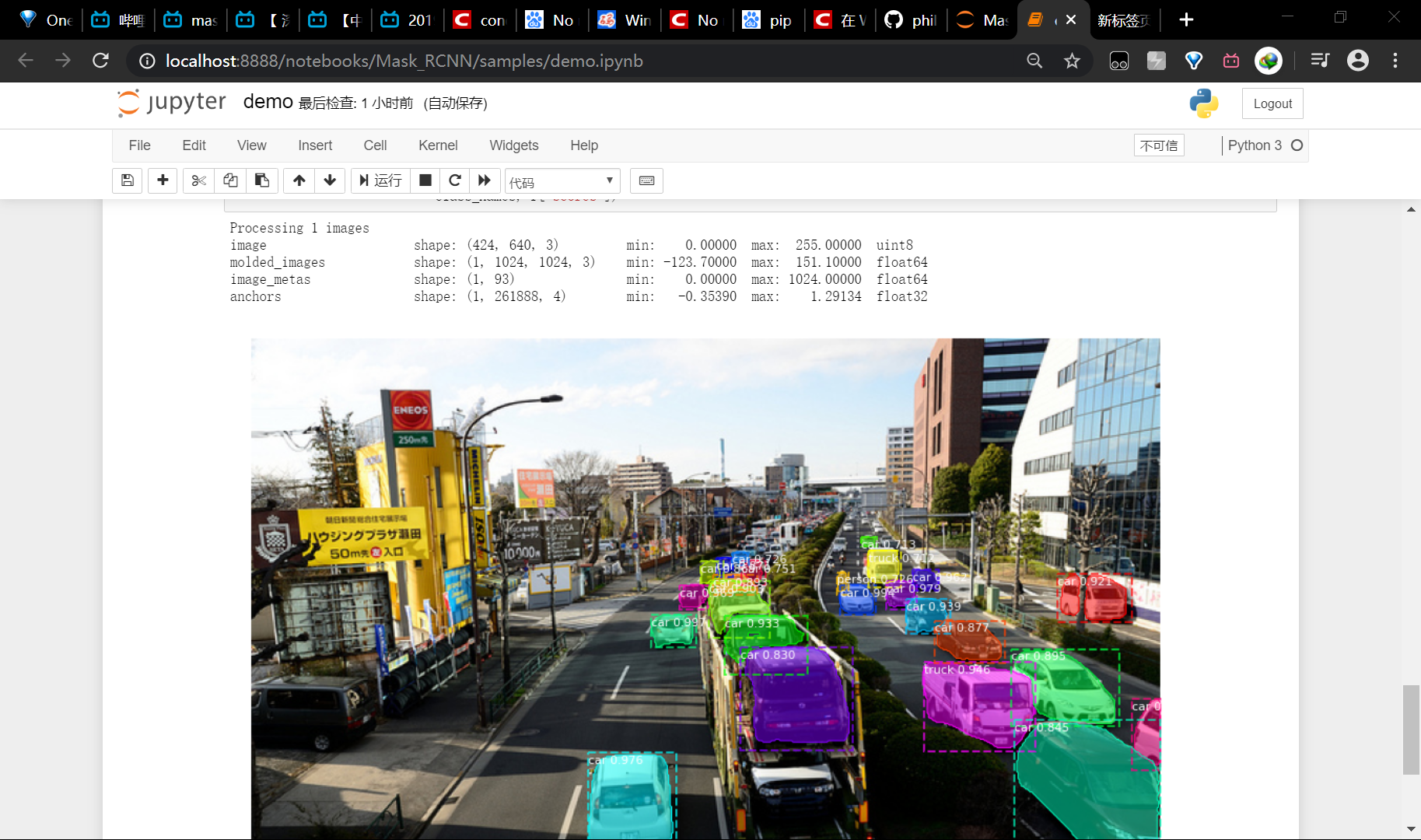Go forward in browser history

point(63,61)
